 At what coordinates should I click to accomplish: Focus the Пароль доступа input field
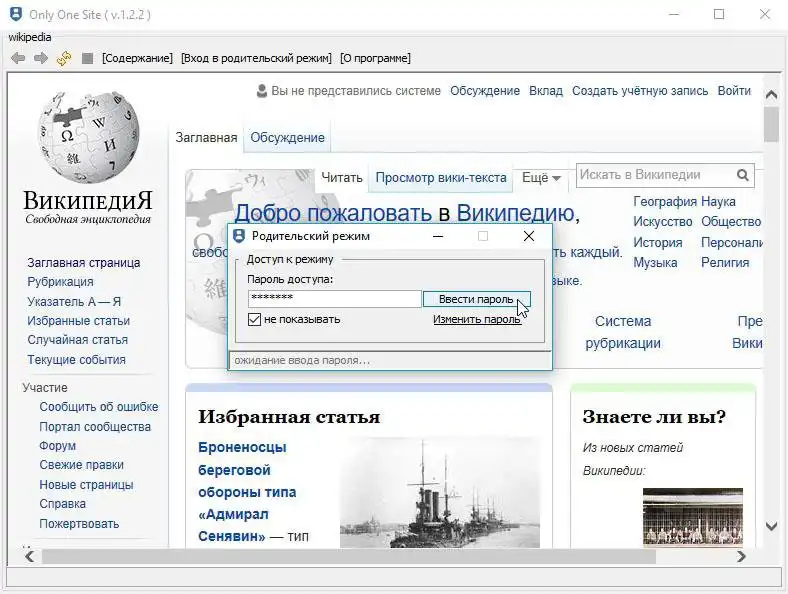pos(334,299)
